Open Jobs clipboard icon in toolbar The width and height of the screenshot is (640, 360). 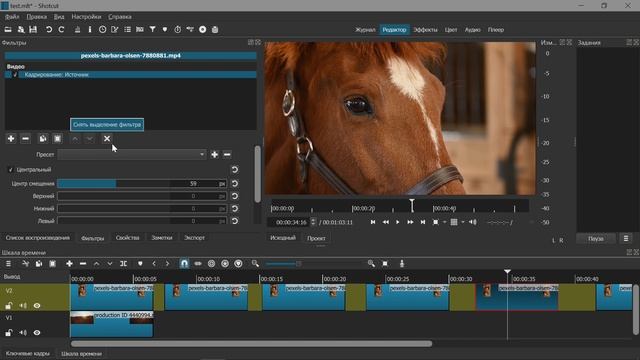pyautogui.click(x=215, y=29)
